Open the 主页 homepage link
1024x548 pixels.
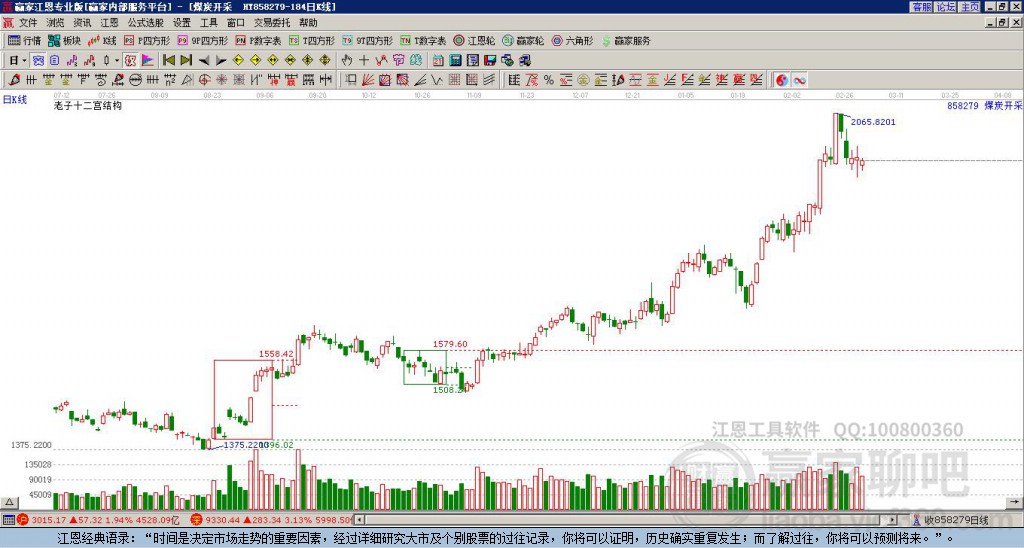[969, 6]
